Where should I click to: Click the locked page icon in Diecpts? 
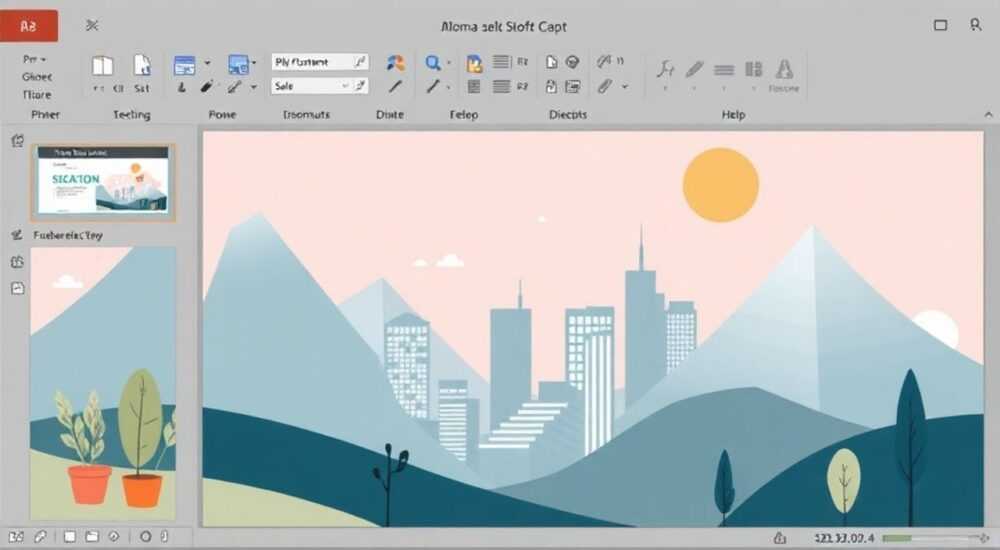(x=552, y=86)
